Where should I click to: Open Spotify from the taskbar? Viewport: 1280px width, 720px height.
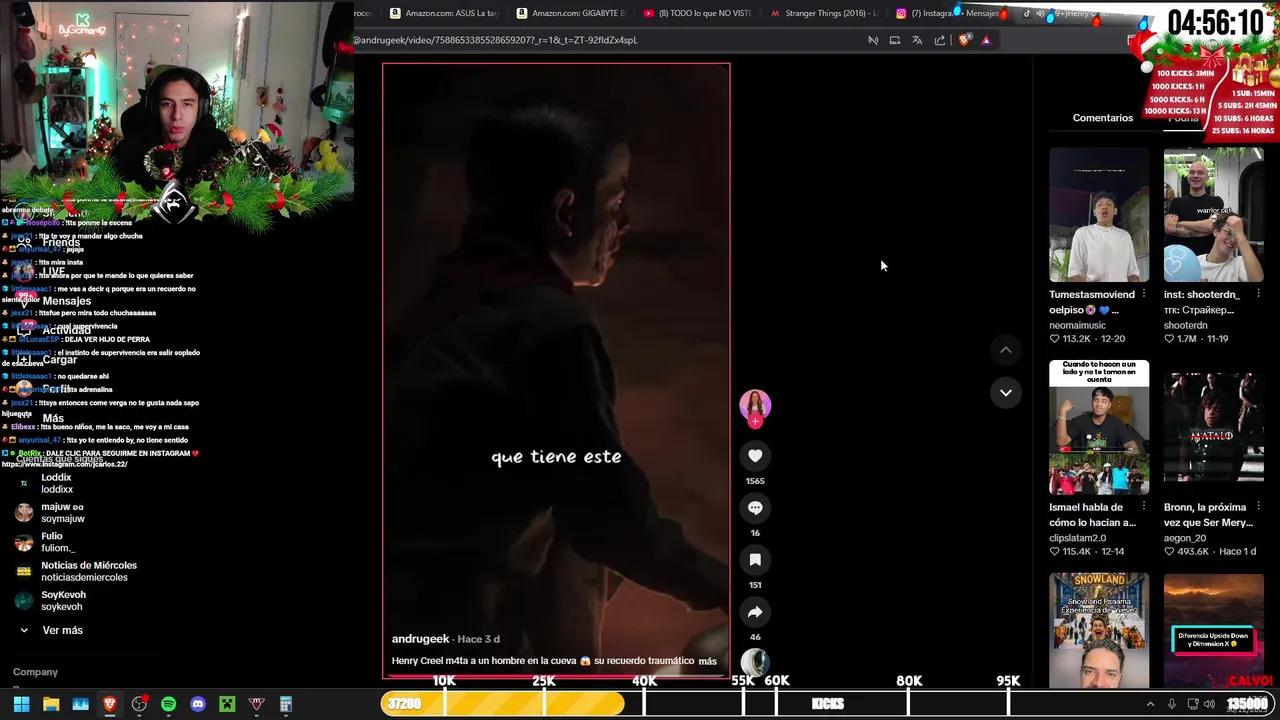(168, 704)
